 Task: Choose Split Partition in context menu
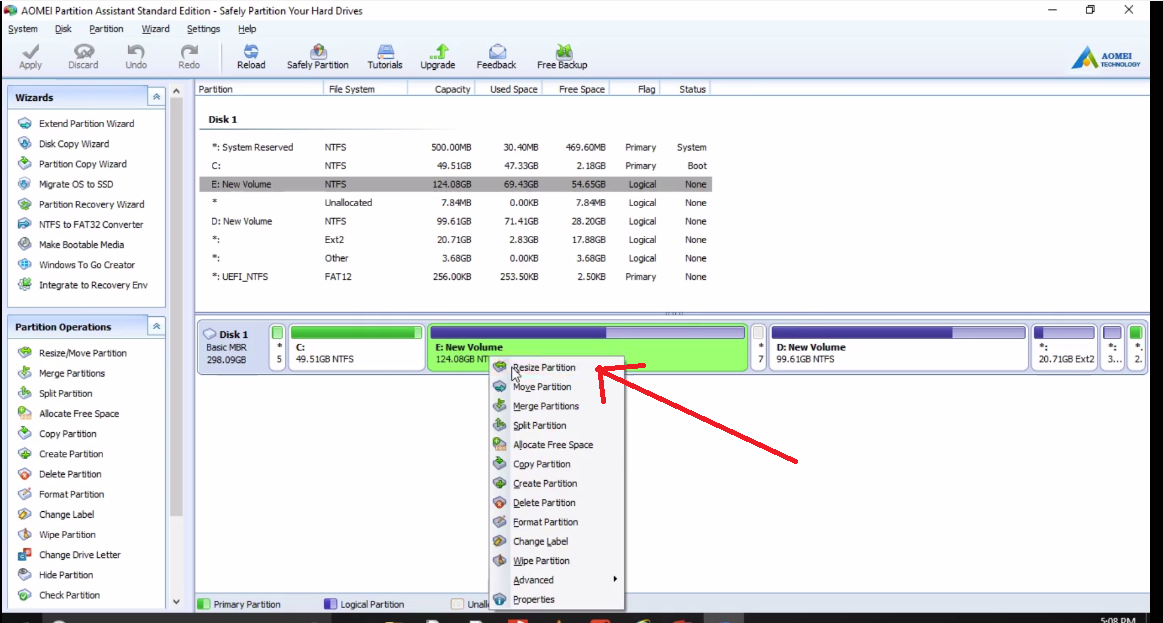click(x=557, y=425)
